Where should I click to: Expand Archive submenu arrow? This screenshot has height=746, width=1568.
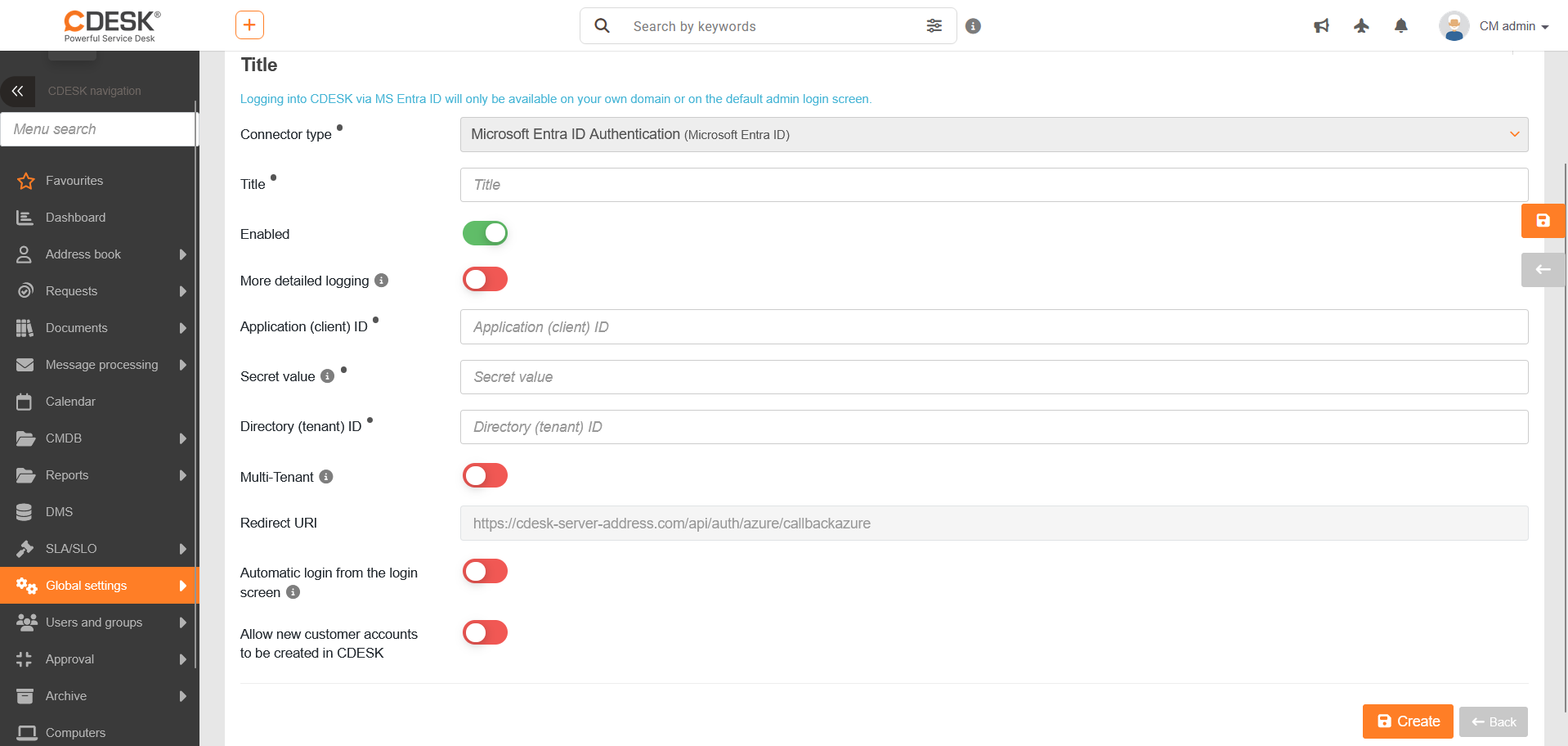(183, 696)
